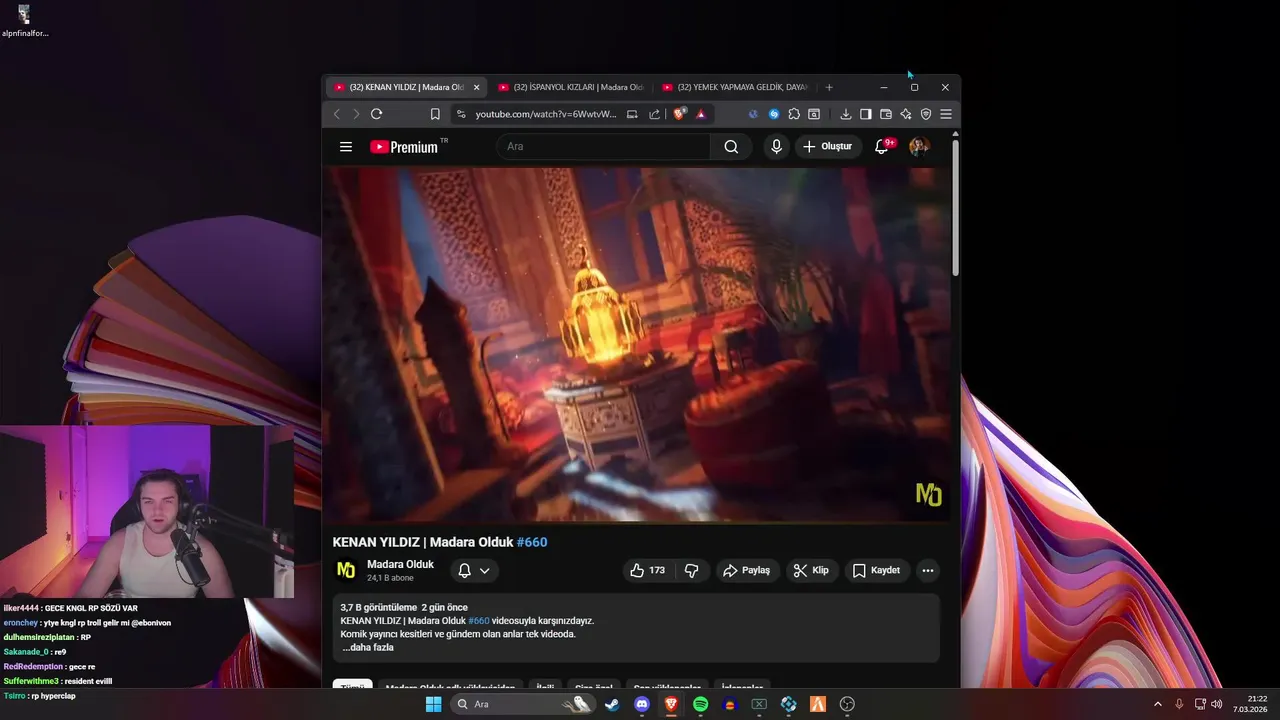This screenshot has width=1280, height=720.
Task: Open the #660 link in the description
Action: coord(479,621)
